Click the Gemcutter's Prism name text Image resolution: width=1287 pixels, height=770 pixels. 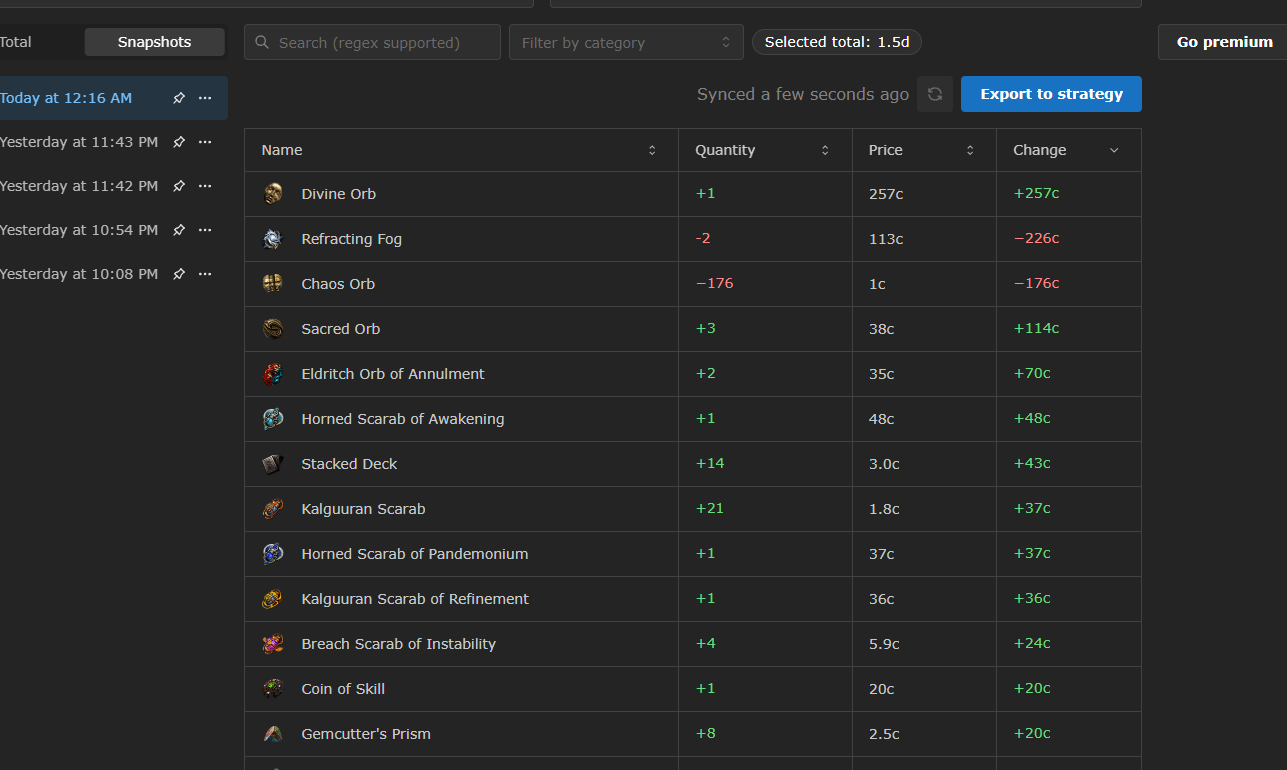coord(366,734)
